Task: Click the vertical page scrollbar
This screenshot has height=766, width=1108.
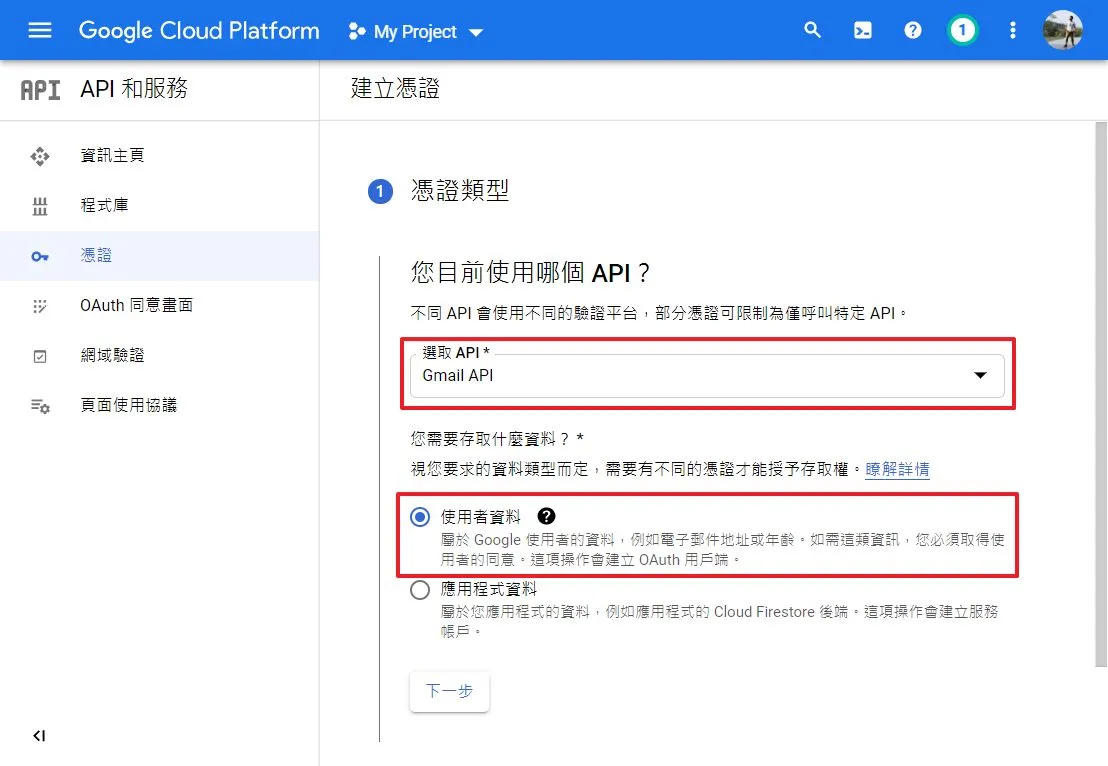Action: [x=1101, y=394]
